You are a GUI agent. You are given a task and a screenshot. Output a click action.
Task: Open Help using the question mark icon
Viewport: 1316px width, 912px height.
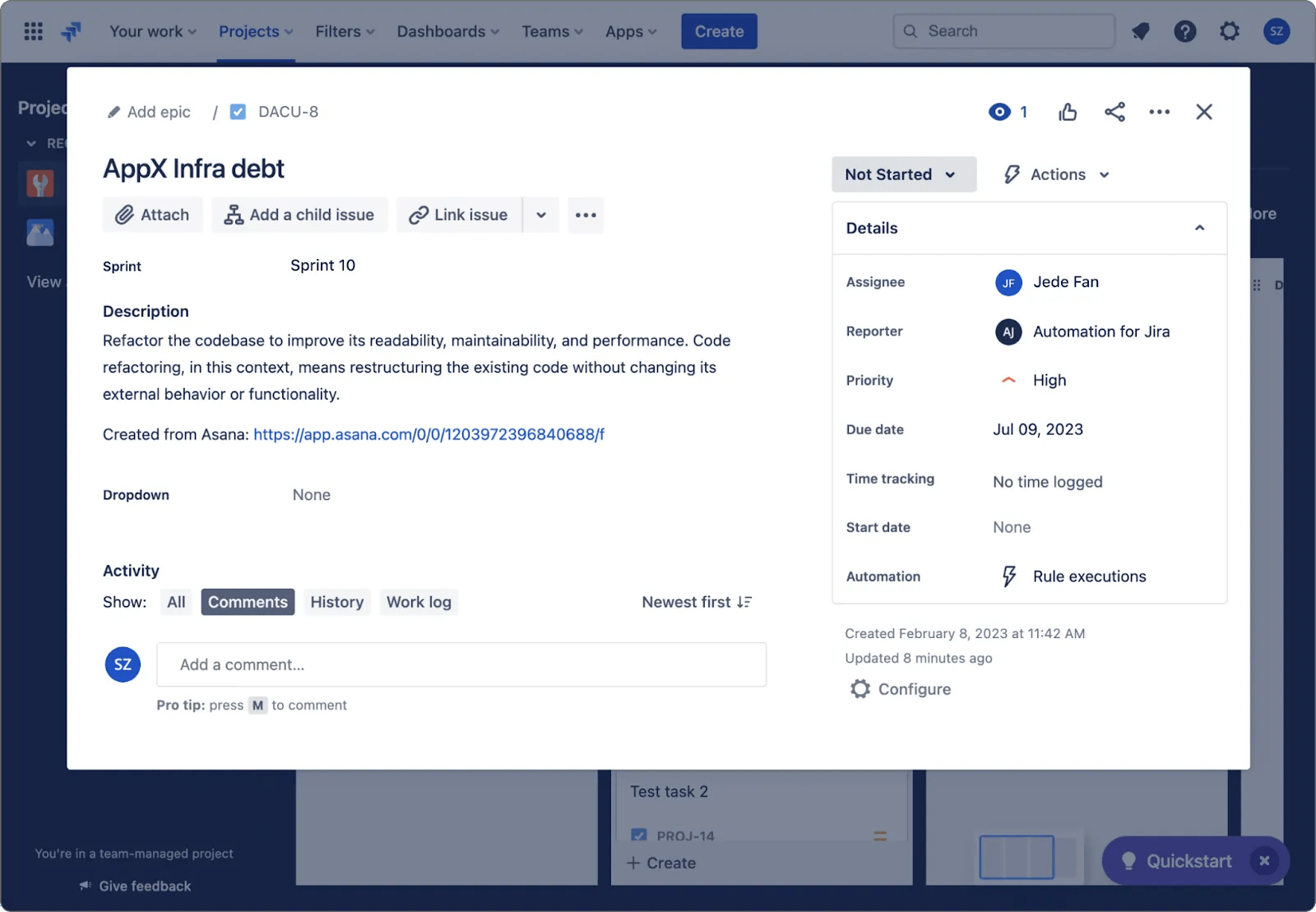pos(1185,30)
